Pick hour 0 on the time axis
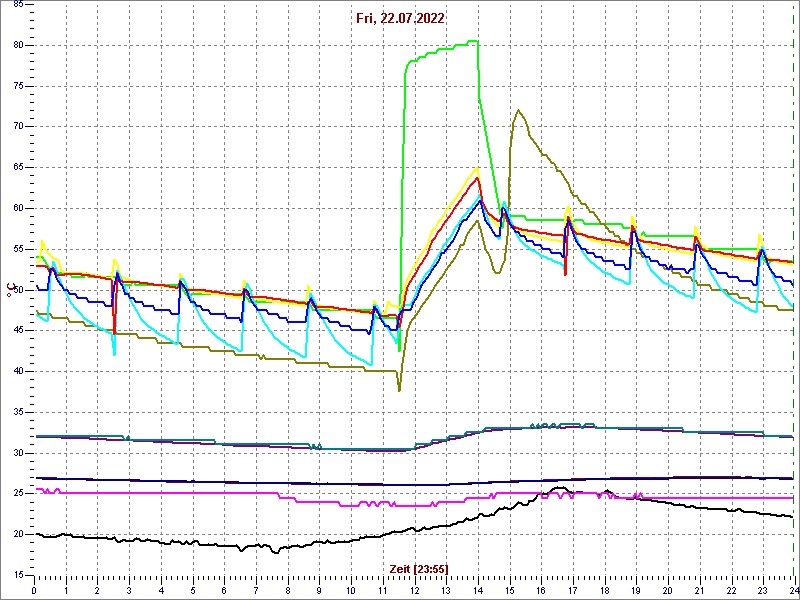This screenshot has width=800, height=600. click(x=34, y=591)
